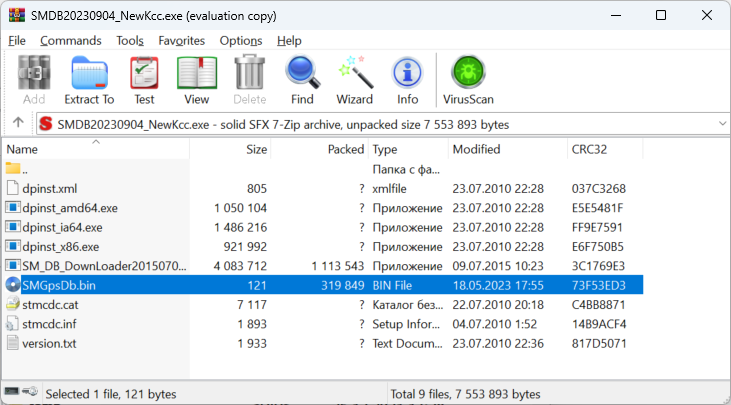Open the Wizard tool
This screenshot has width=731, height=405.
point(354,79)
